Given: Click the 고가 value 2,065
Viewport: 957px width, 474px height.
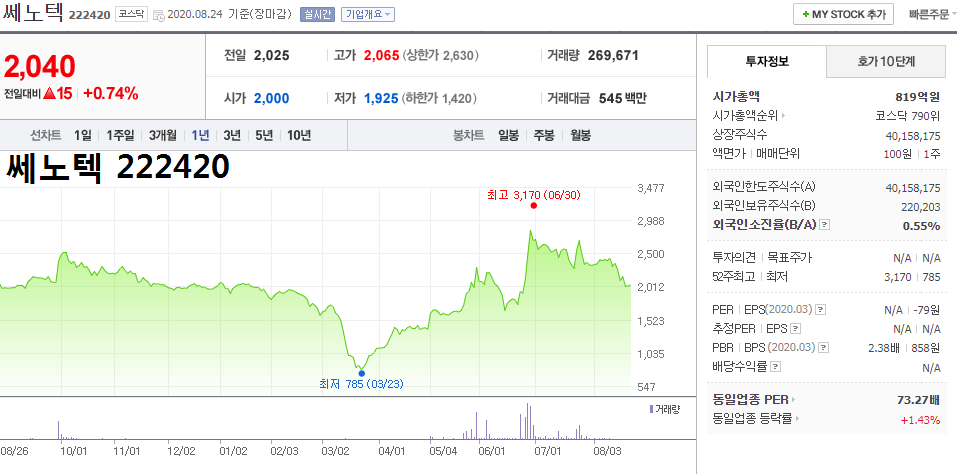Looking at the screenshot, I should click(x=381, y=56).
